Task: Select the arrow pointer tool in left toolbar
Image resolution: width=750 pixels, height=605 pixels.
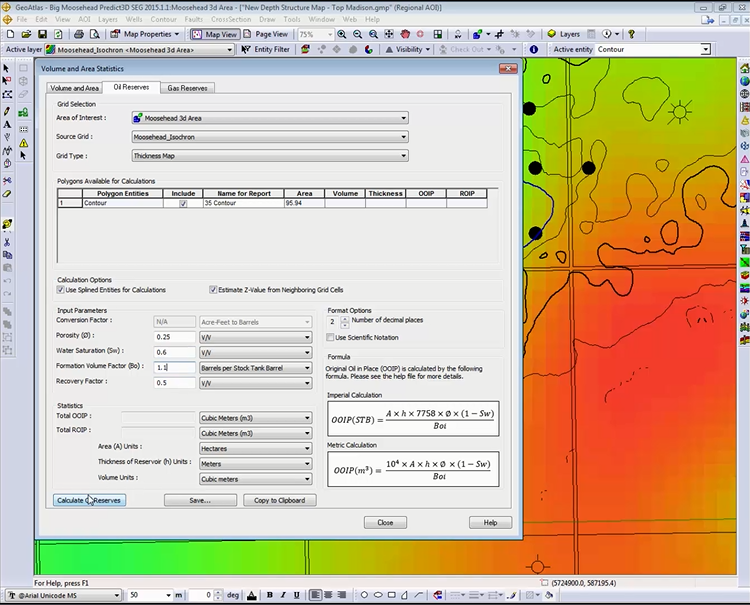Action: click(x=7, y=68)
